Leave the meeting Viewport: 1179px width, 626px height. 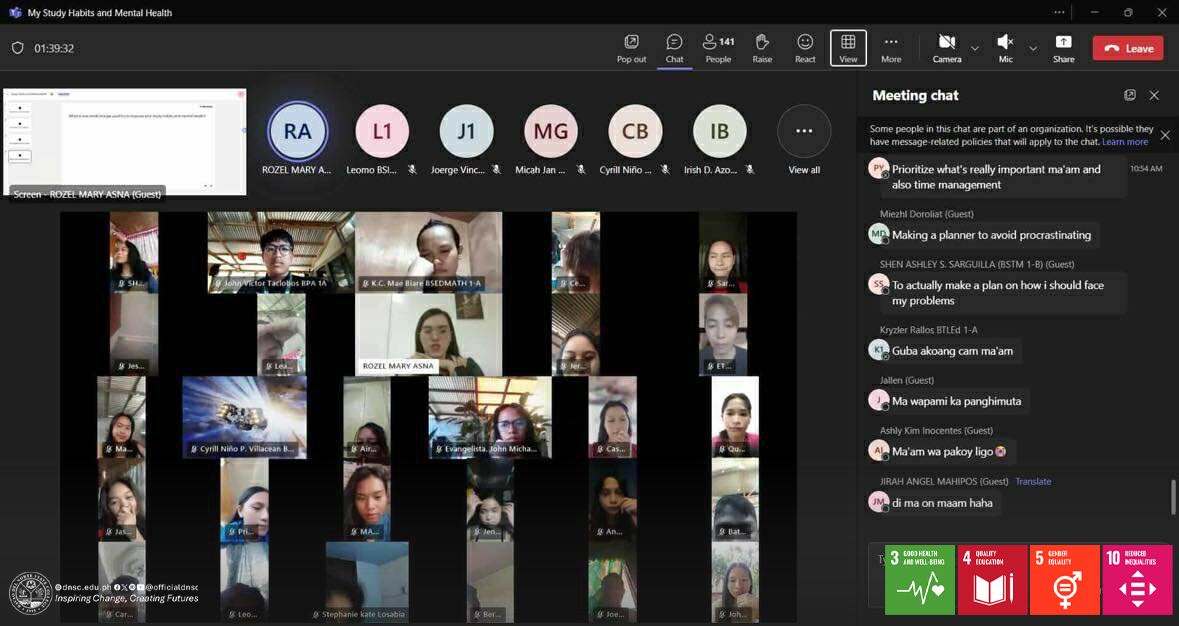coord(1128,48)
